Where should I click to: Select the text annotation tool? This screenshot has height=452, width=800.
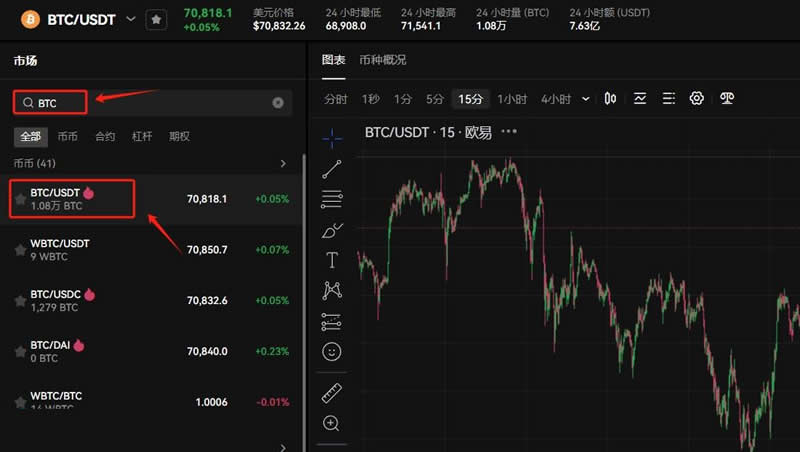click(332, 260)
